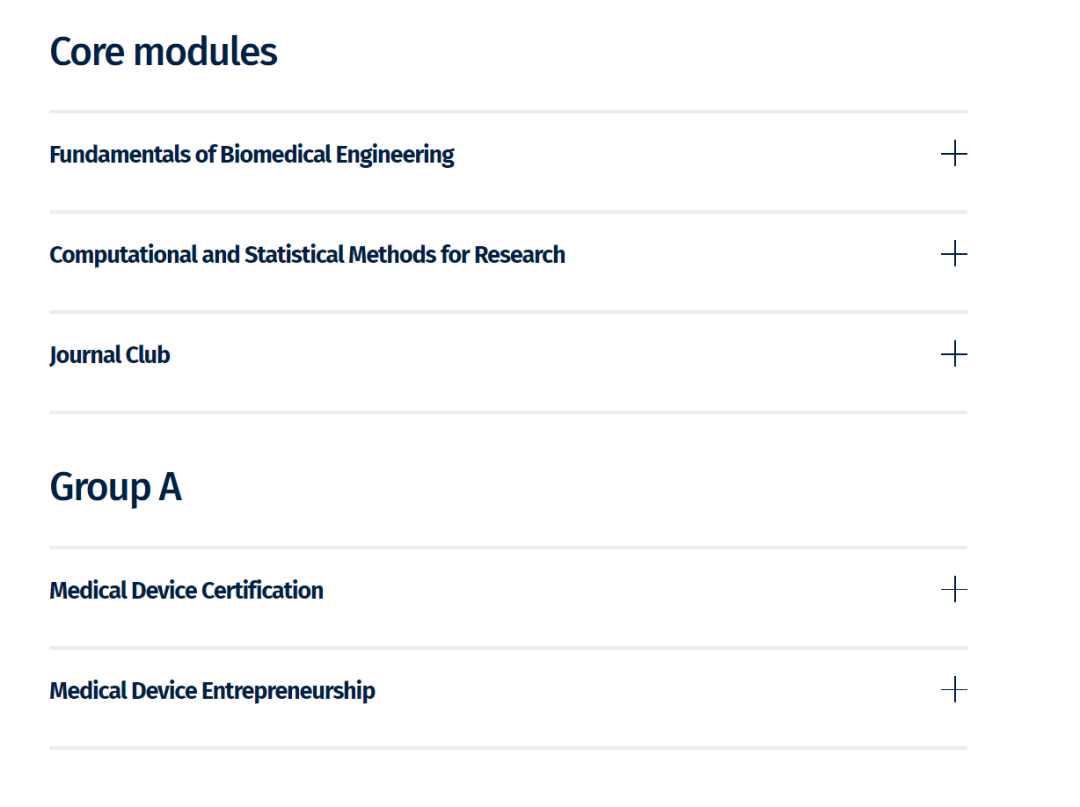Image resolution: width=1080 pixels, height=807 pixels.
Task: Hit the plus icon in the Journal Club row
Action: (954, 354)
